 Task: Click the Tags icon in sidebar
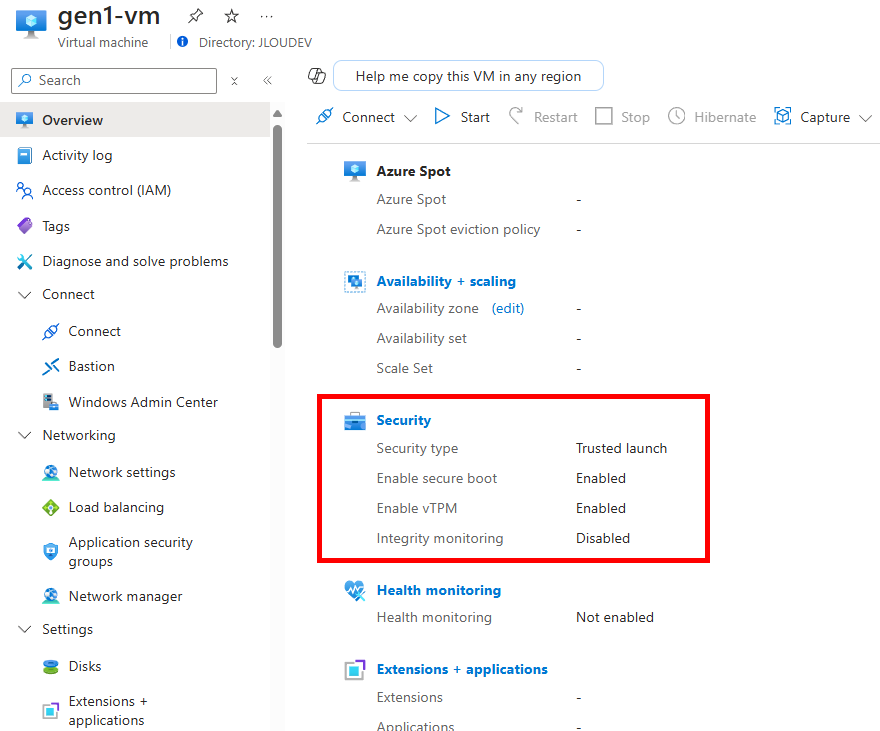(x=25, y=226)
